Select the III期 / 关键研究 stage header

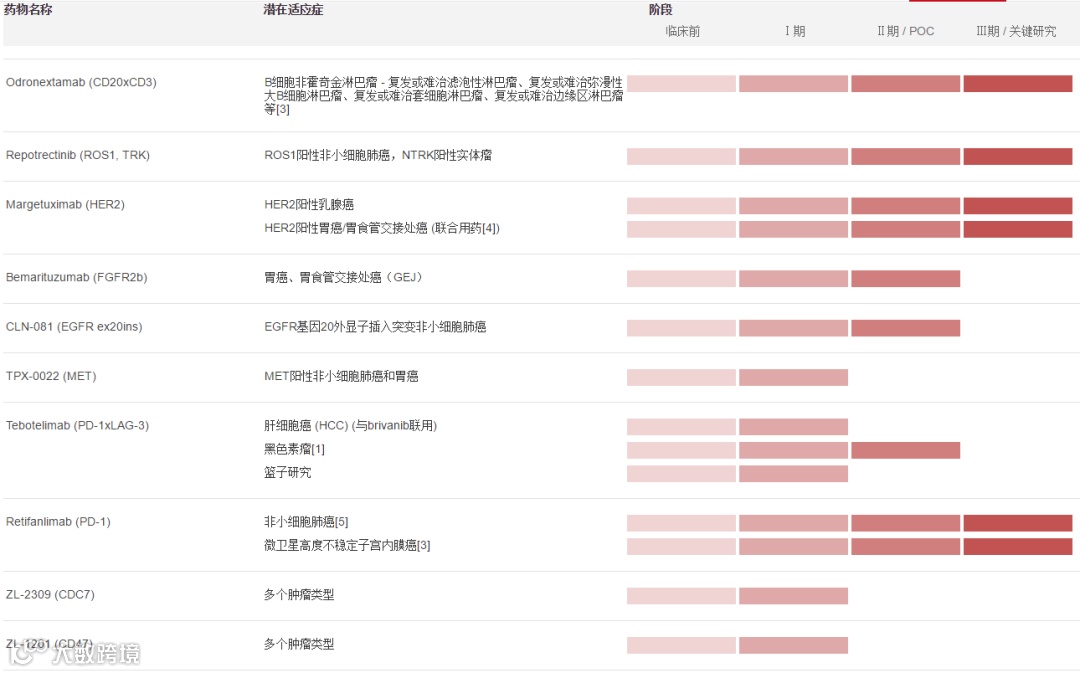pos(1017,31)
